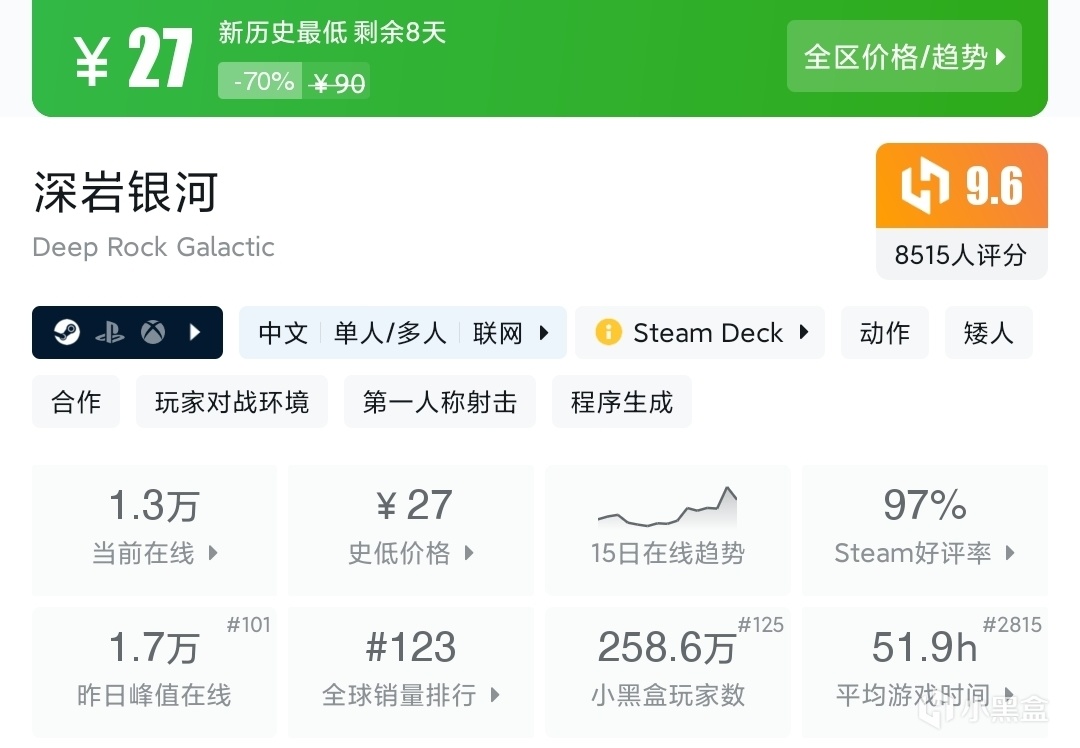Open the 全球销量排行 sales ranking
Viewport: 1080px width, 748px height.
(x=411, y=671)
